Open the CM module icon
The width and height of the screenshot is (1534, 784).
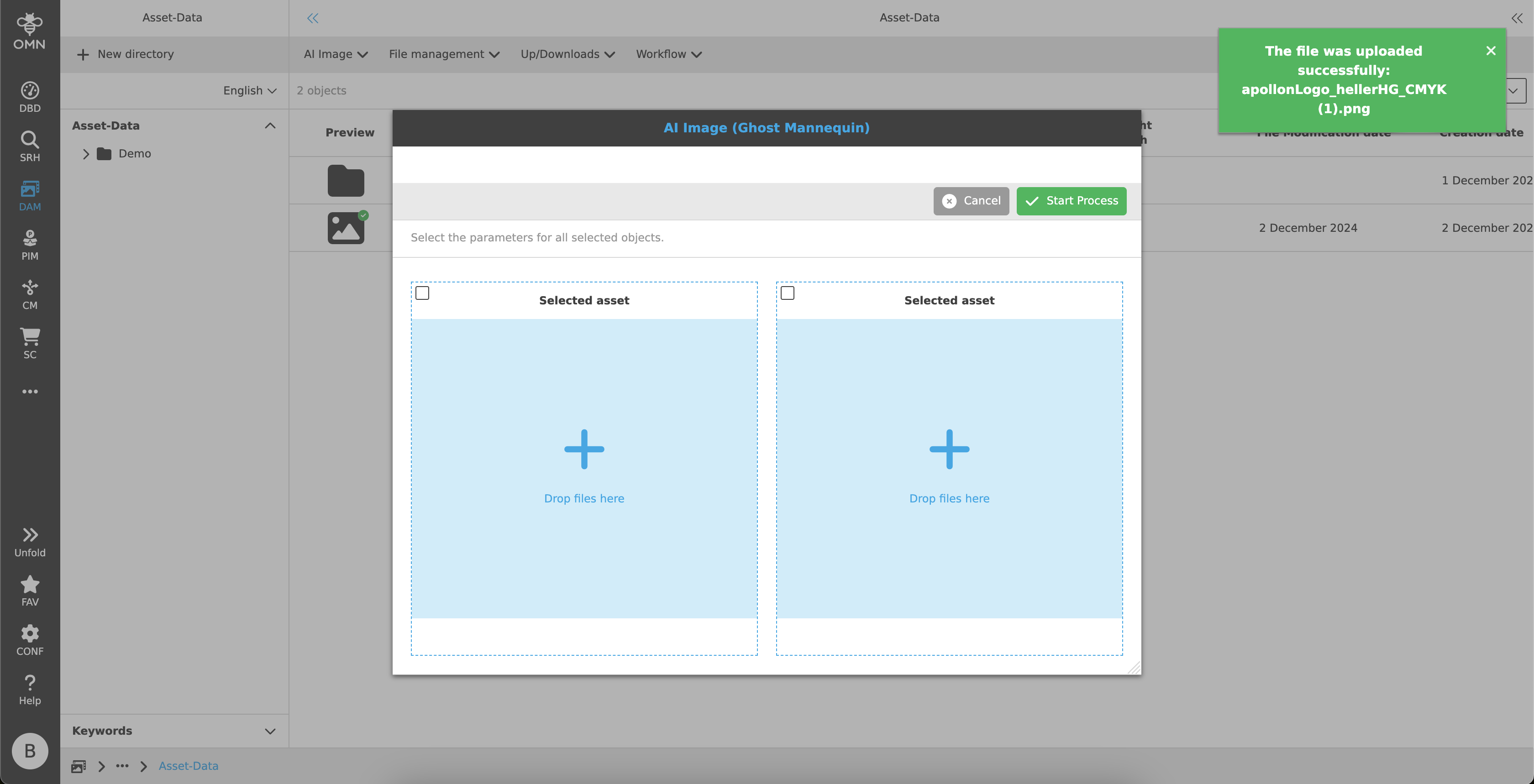pos(30,294)
